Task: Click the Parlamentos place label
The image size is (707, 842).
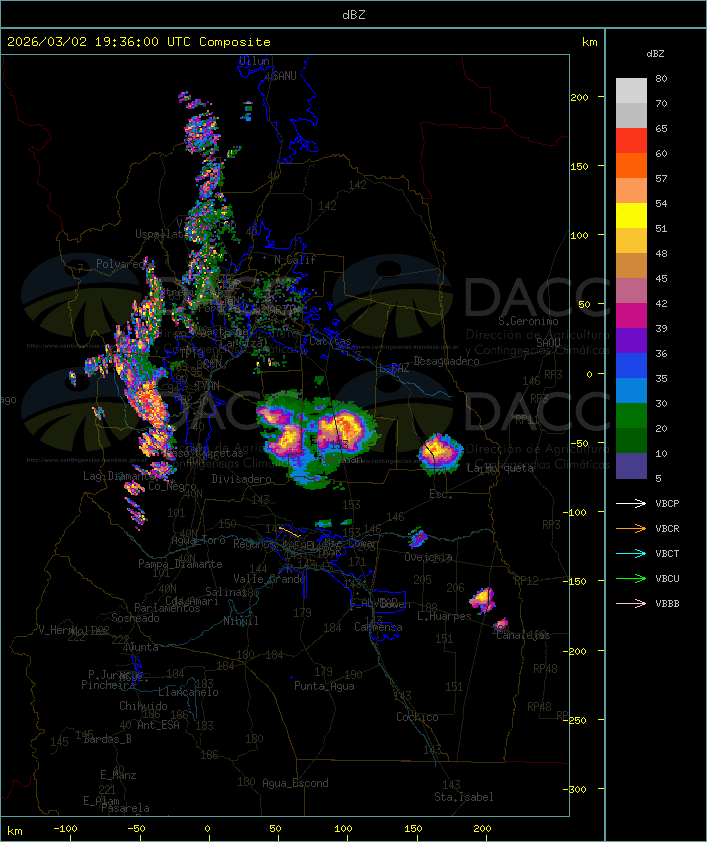Action: [167, 608]
